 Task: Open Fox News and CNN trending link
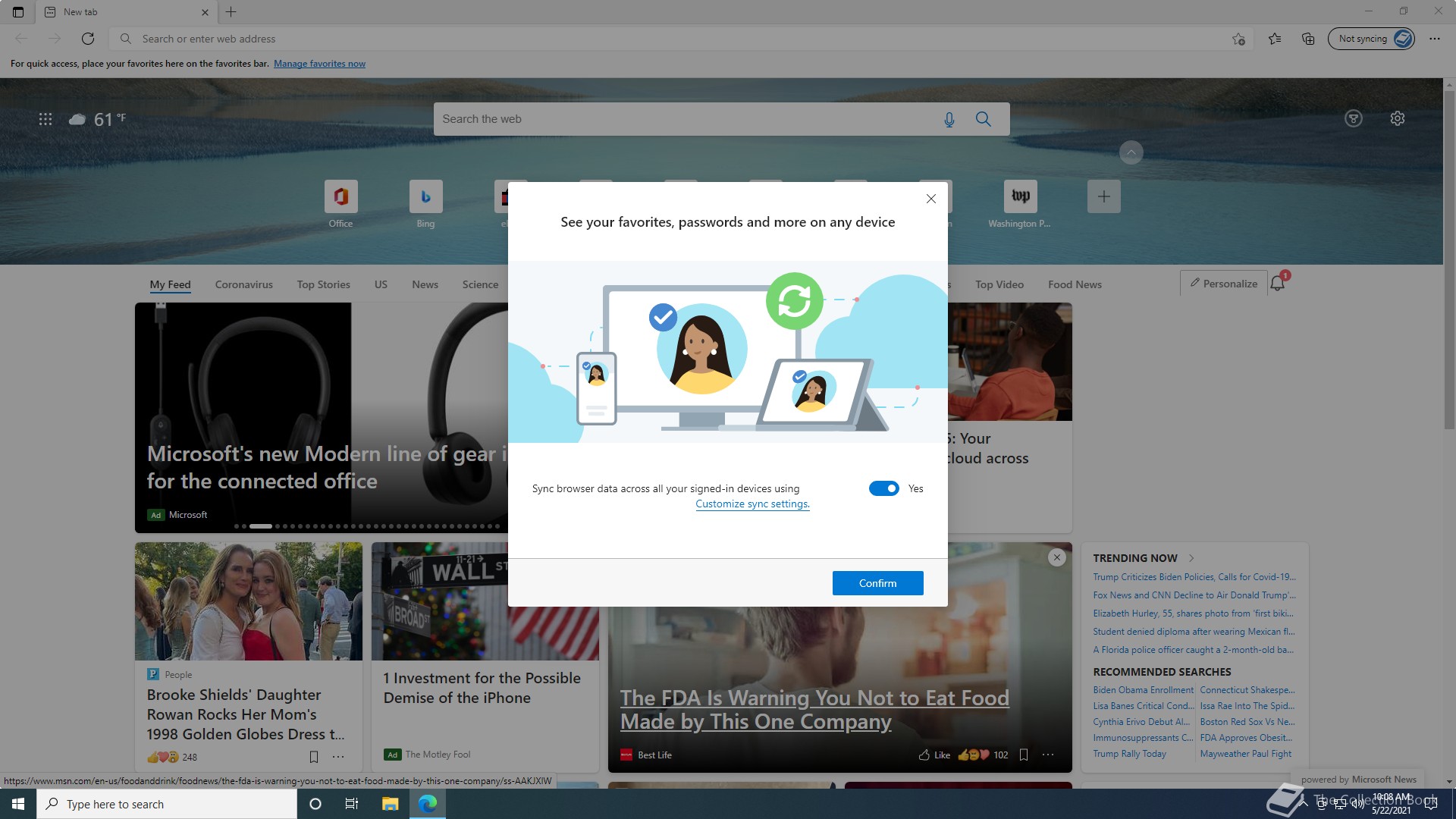(1194, 595)
